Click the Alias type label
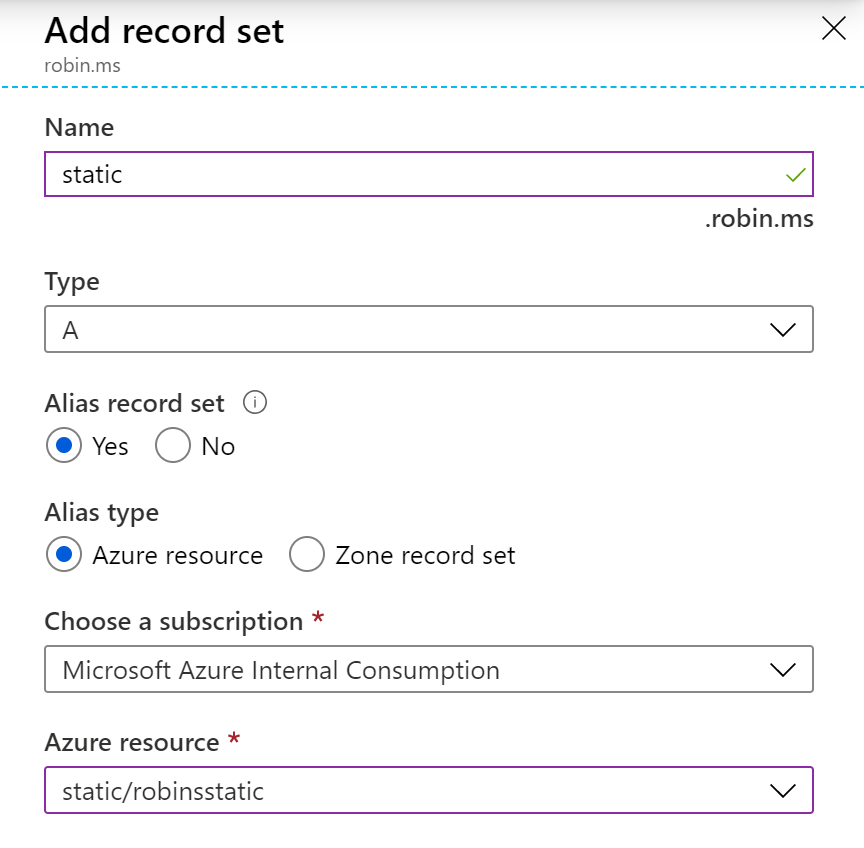The image size is (864, 848). click(101, 513)
